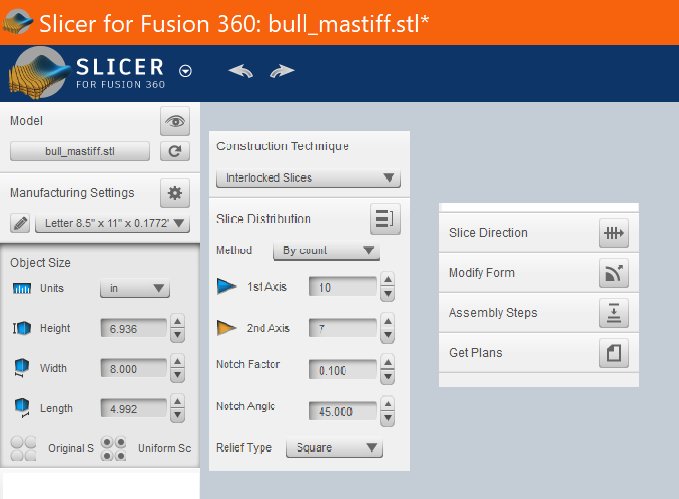Increase the 1st Axis count
The image size is (679, 499).
(x=388, y=279)
